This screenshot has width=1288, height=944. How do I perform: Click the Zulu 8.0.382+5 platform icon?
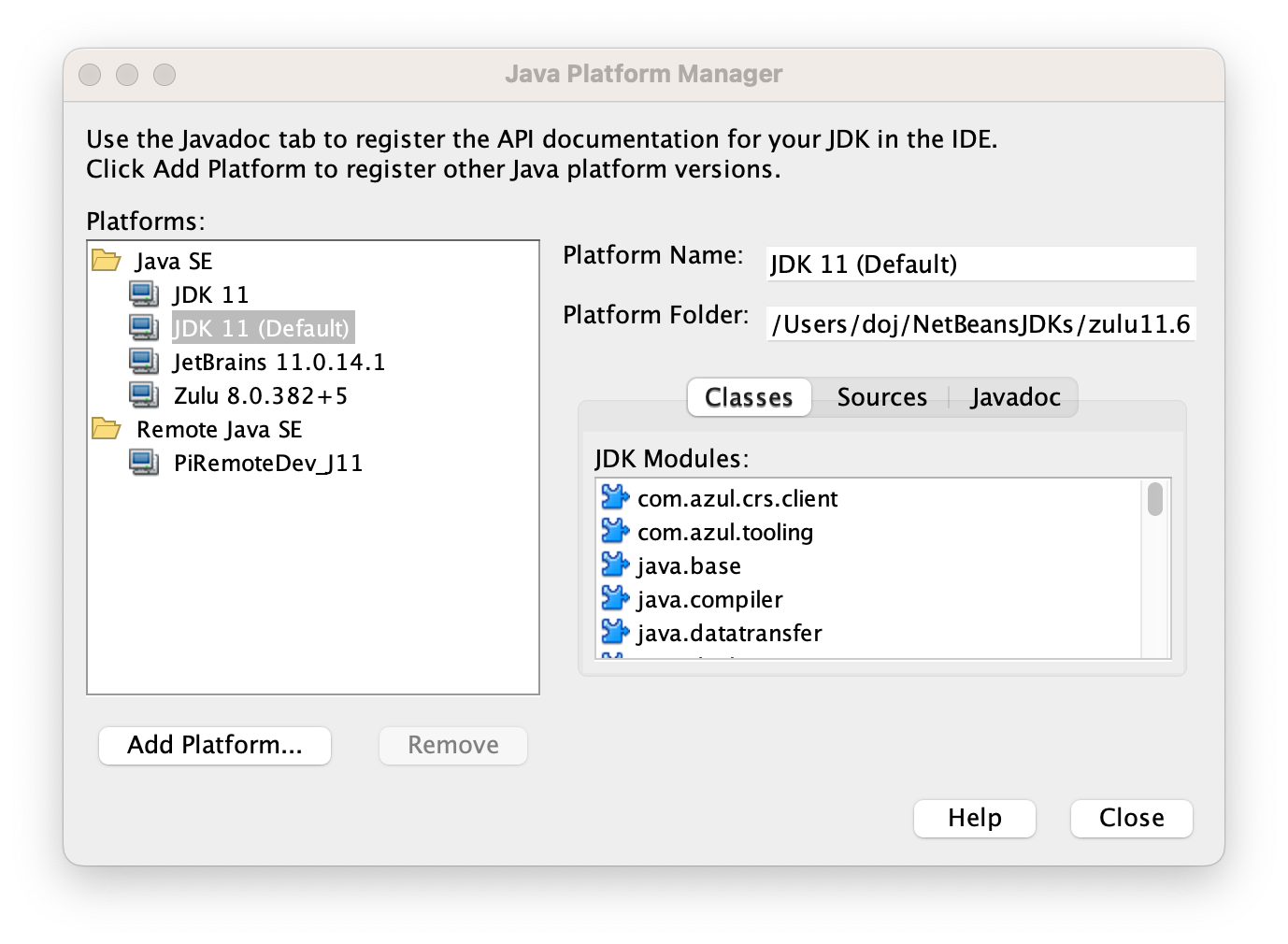click(143, 394)
